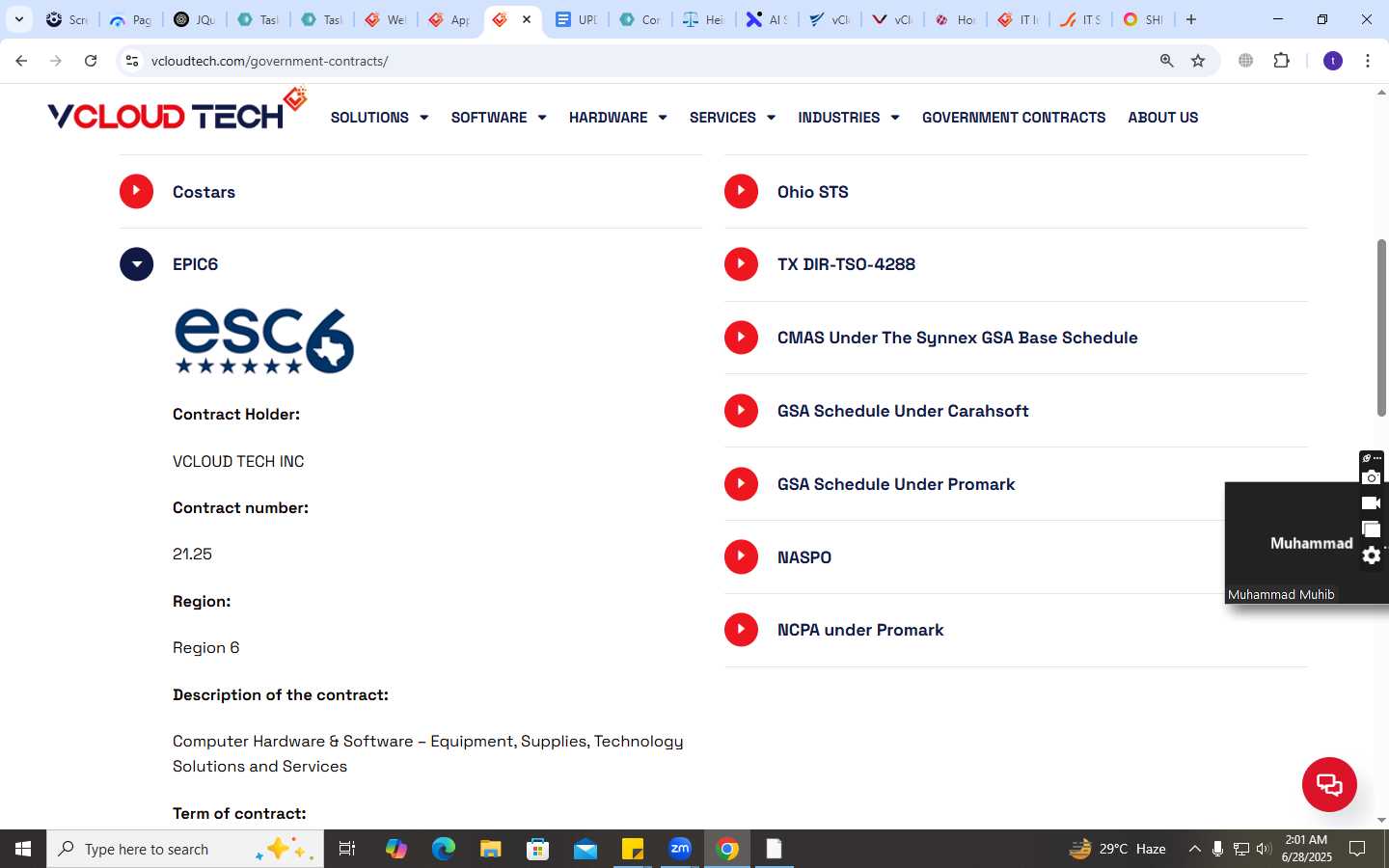Show hidden system tray icons arrow
The height and width of the screenshot is (868, 1389).
tap(1194, 849)
